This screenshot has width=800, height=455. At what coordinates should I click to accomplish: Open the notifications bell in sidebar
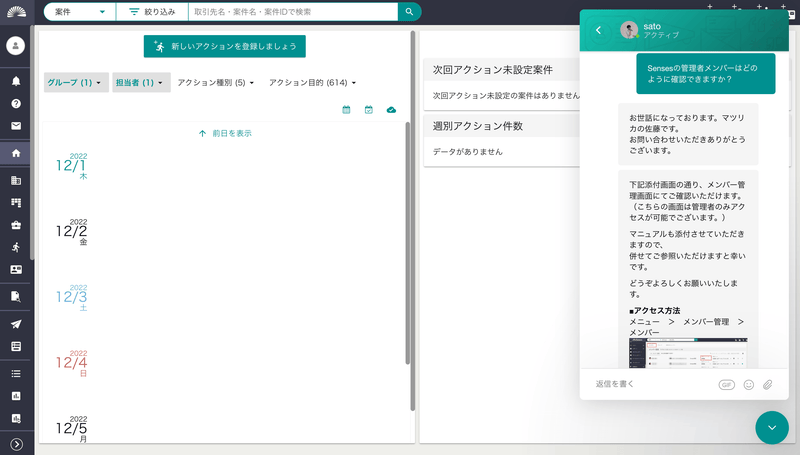pos(16,81)
